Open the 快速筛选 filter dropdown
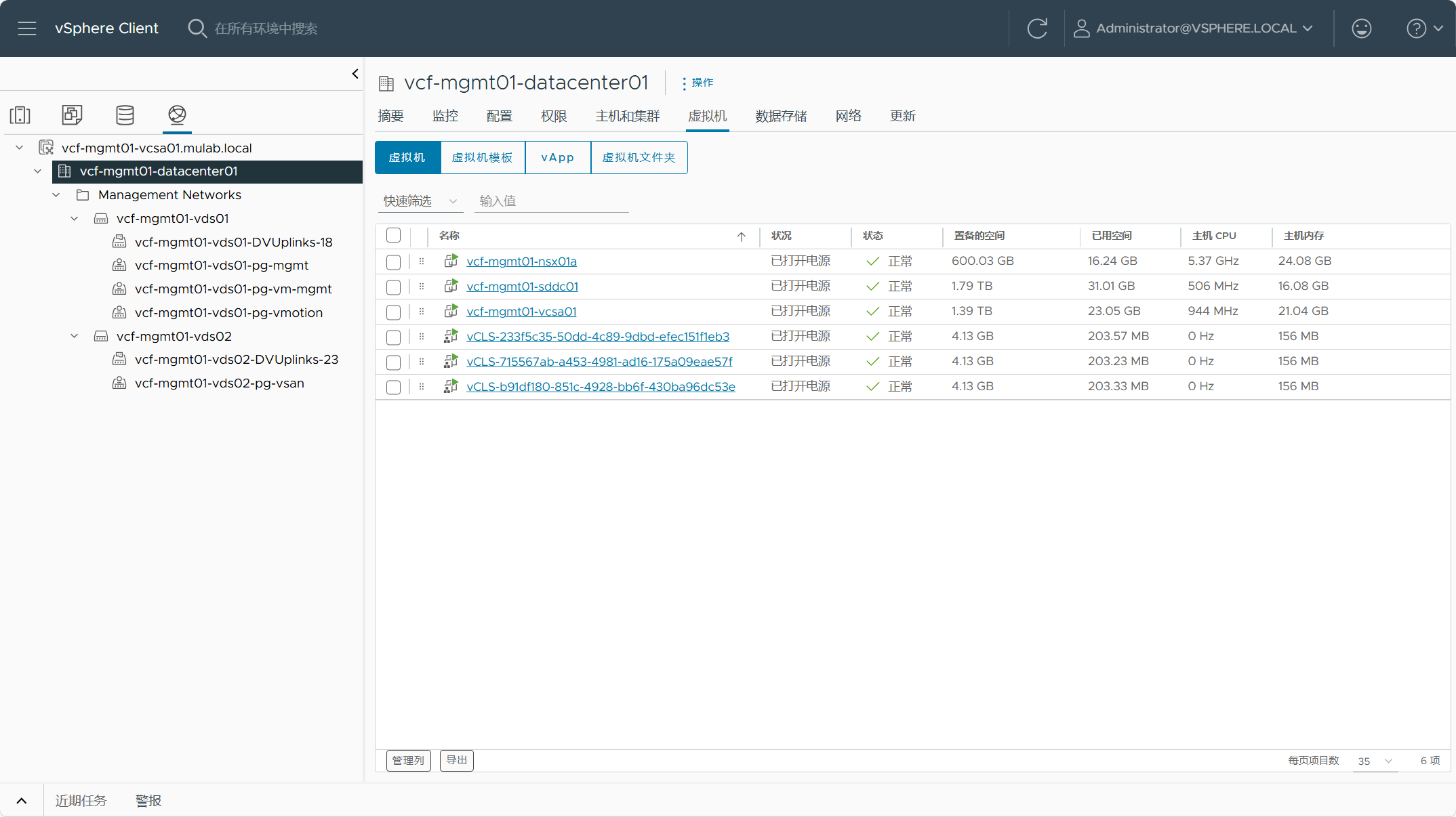The image size is (1456, 817). 420,201
